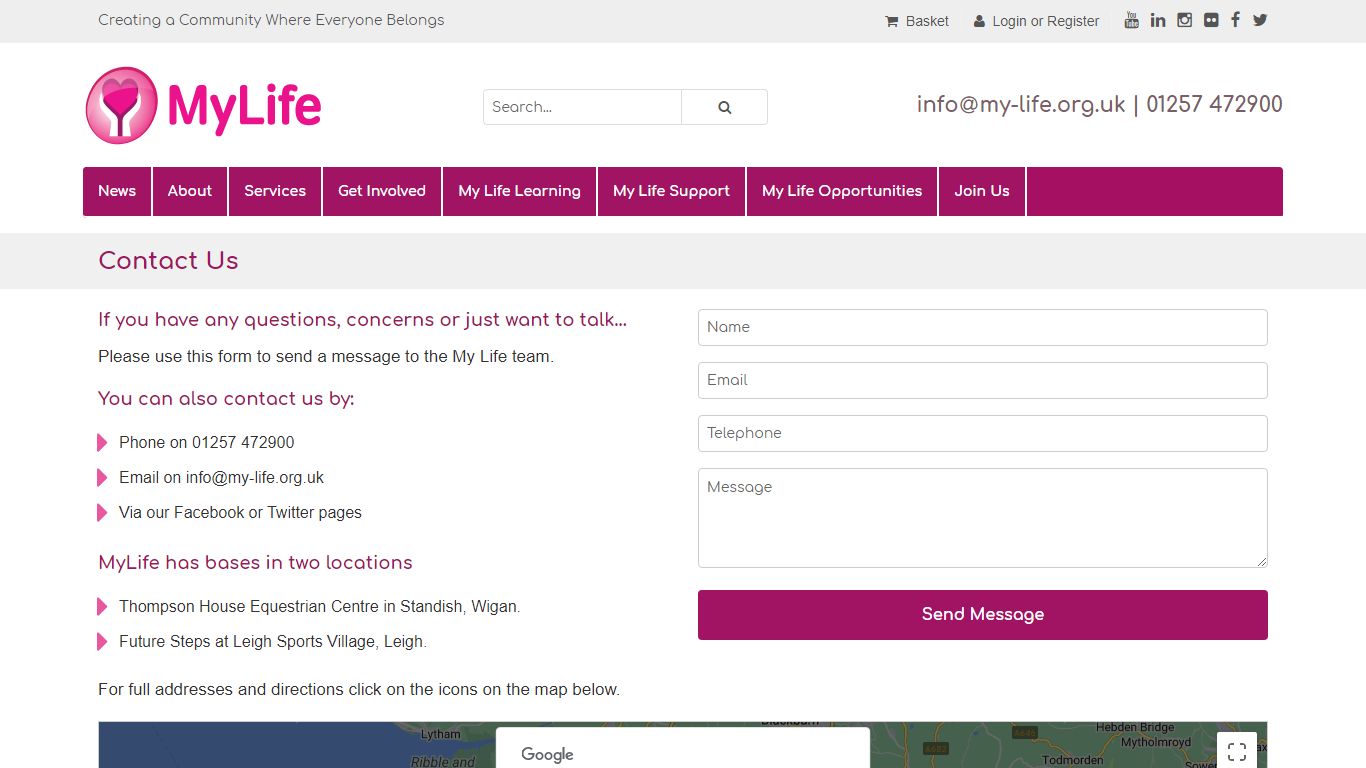Image resolution: width=1366 pixels, height=768 pixels.
Task: Click the magnifying glass search button
Action: pyautogui.click(x=725, y=107)
